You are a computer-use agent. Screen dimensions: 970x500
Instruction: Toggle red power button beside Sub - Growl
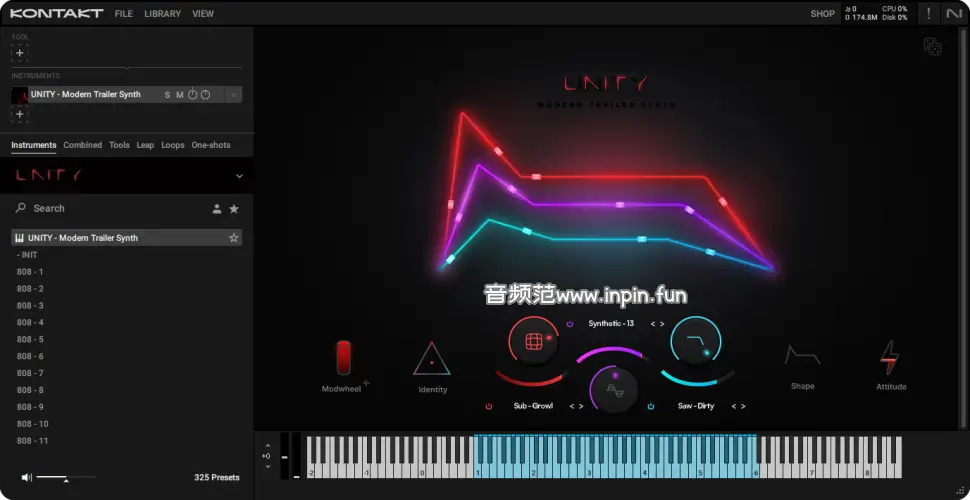(489, 407)
